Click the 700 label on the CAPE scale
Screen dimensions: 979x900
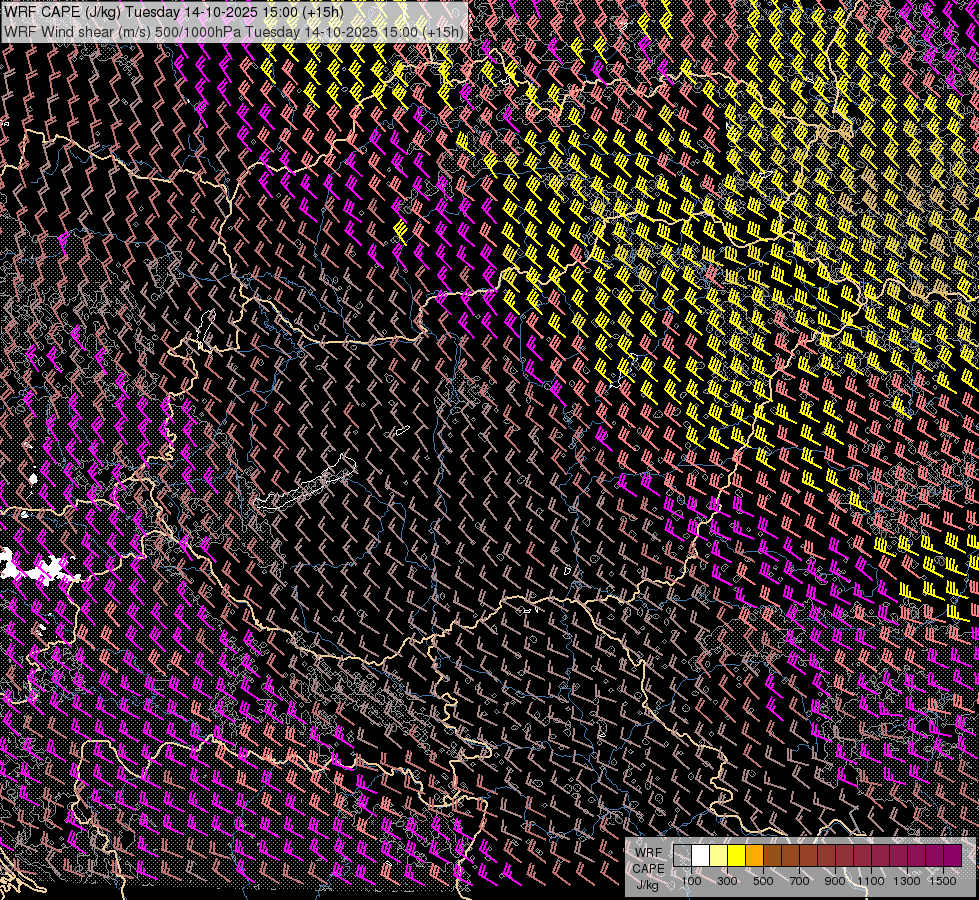799,881
